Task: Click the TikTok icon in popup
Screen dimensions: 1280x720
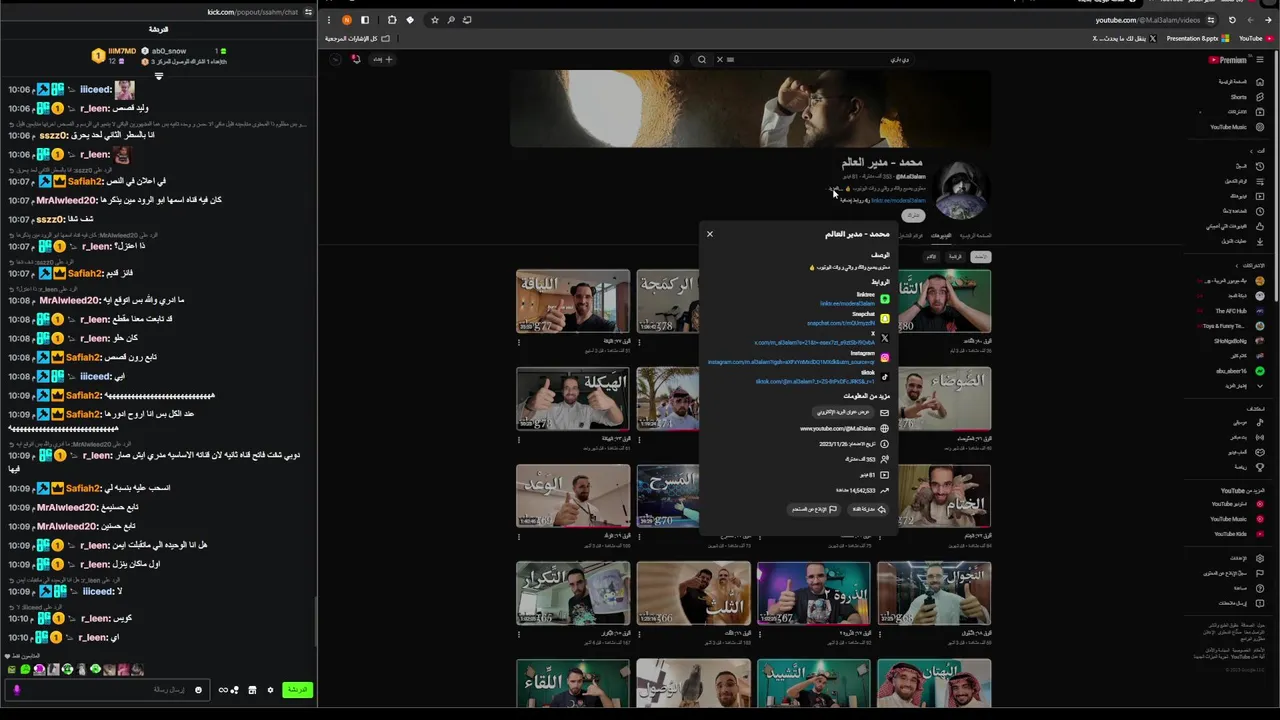Action: tap(884, 377)
